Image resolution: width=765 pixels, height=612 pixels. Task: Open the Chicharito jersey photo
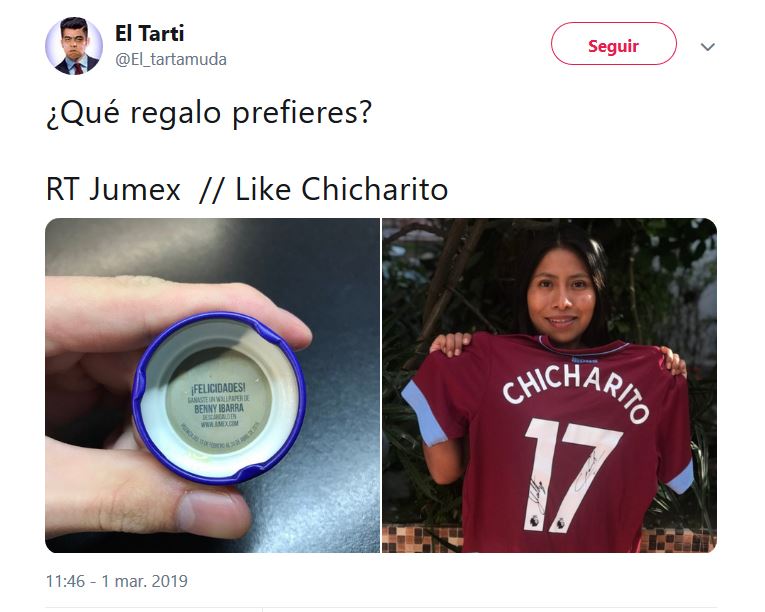(549, 385)
